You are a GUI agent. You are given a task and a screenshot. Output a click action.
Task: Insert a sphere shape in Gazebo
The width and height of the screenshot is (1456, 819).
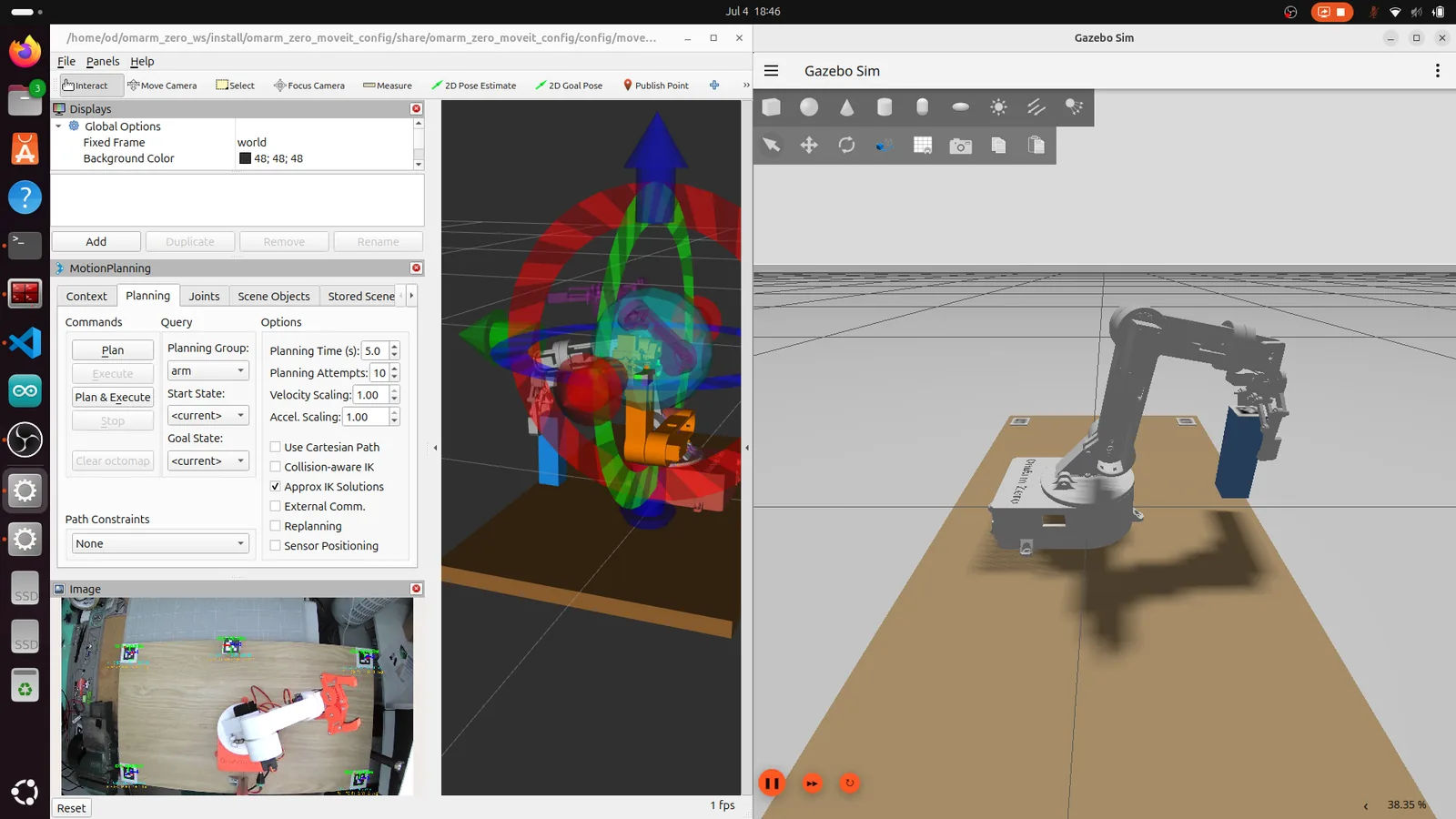click(809, 107)
